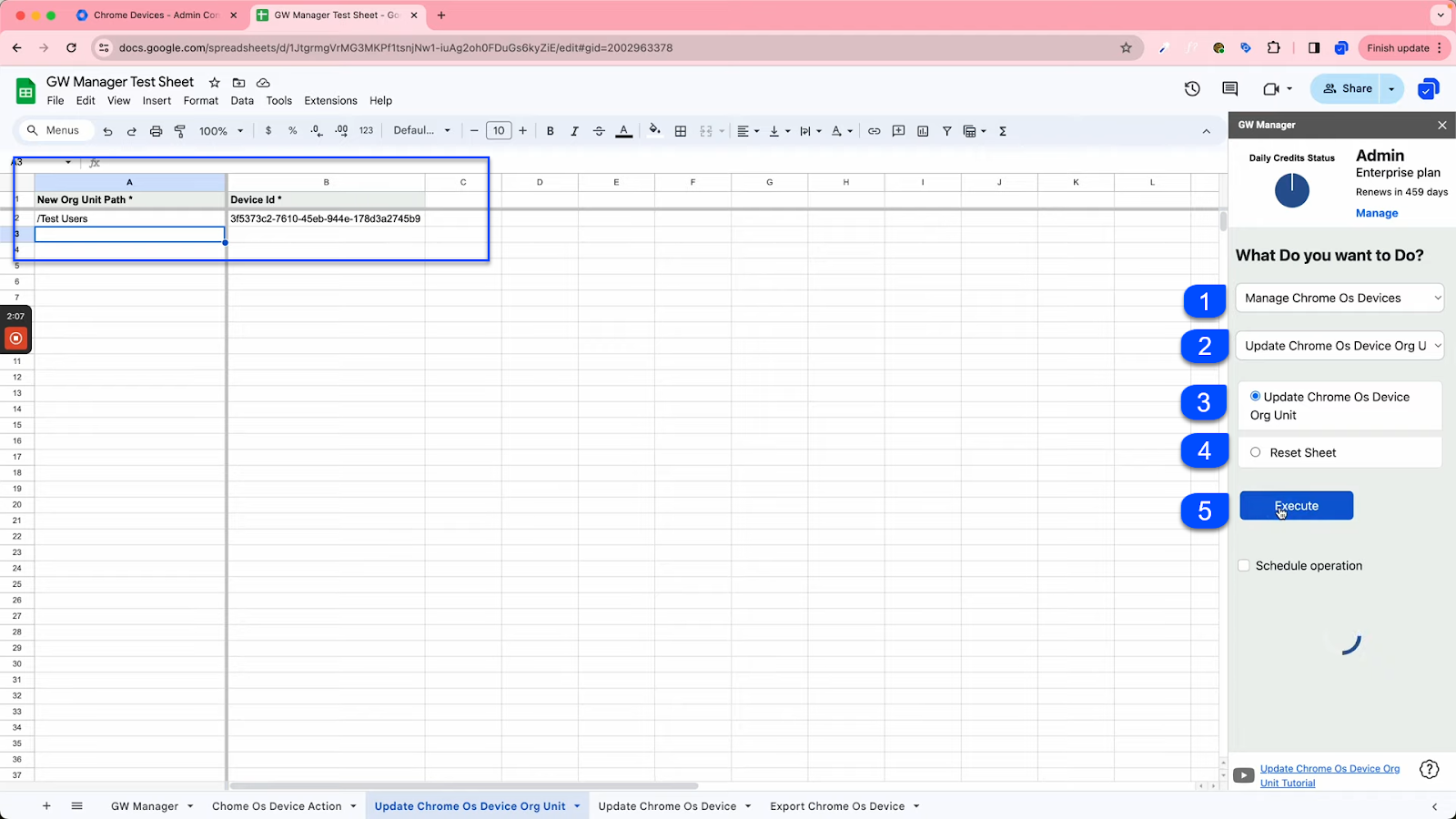Enable the Schedule operation checkbox
The height and width of the screenshot is (819, 1456).
[x=1244, y=565]
